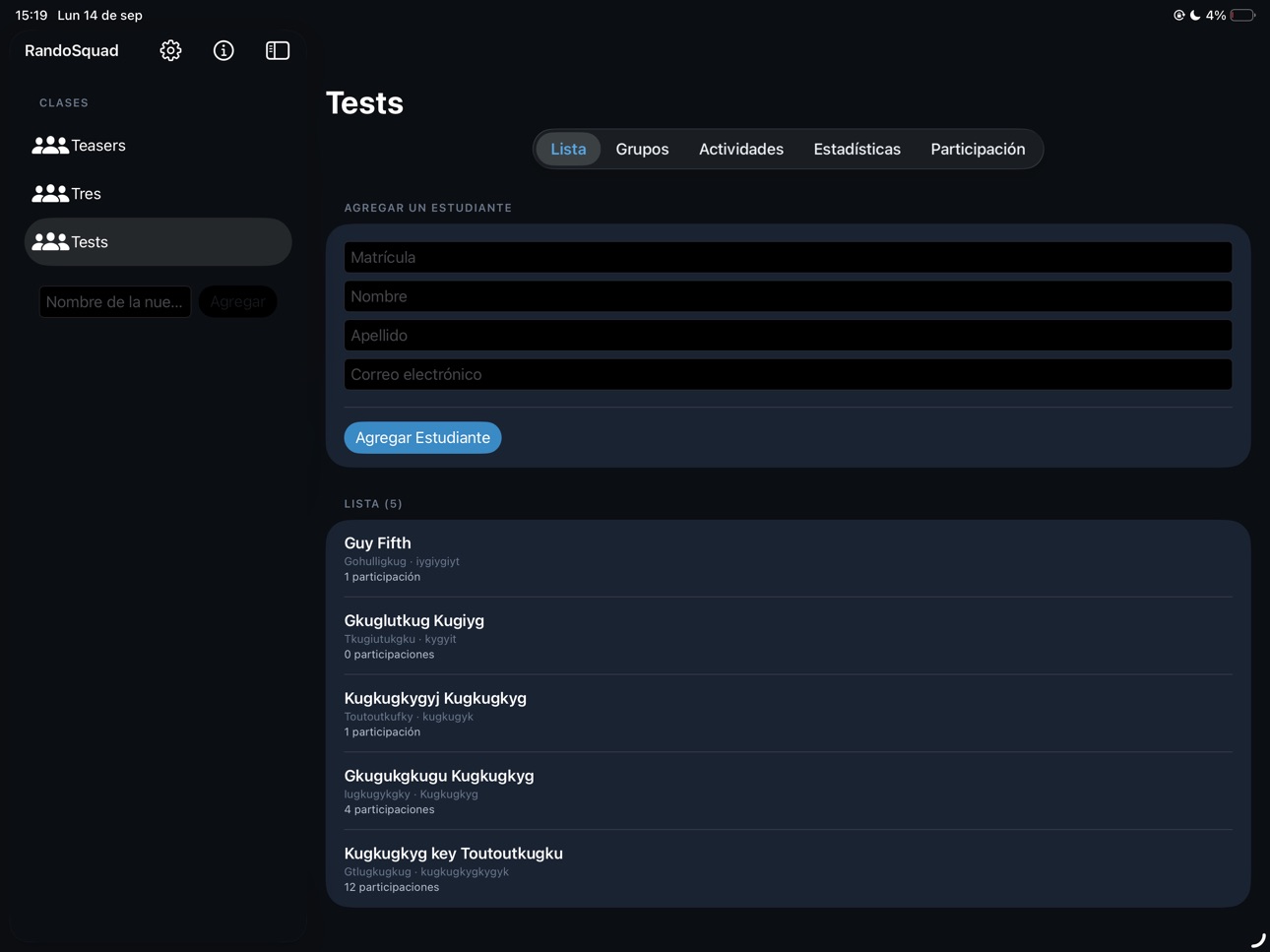Select the Tres class group icon
1270x952 pixels.
(x=50, y=194)
